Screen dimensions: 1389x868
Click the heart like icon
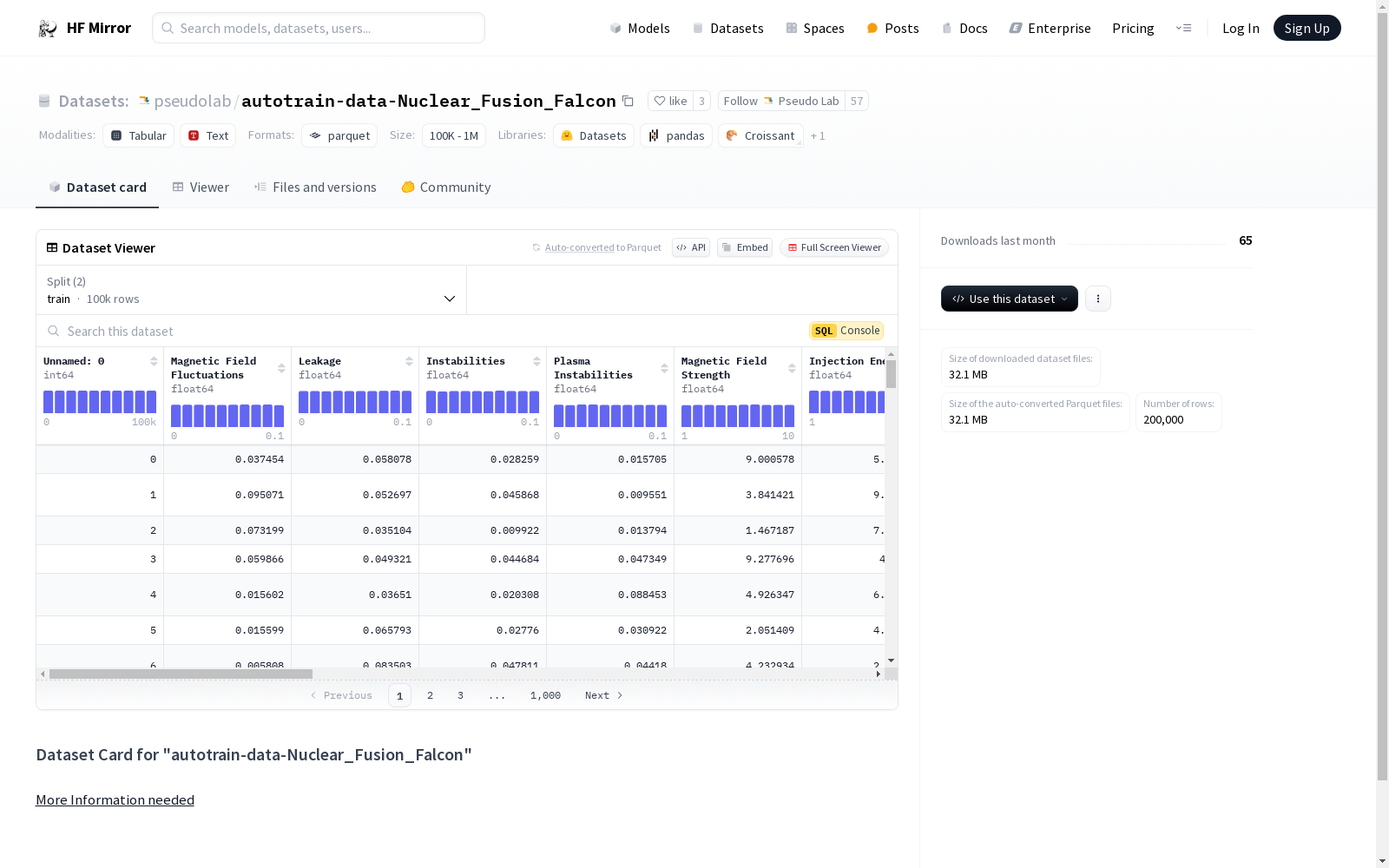660,102
